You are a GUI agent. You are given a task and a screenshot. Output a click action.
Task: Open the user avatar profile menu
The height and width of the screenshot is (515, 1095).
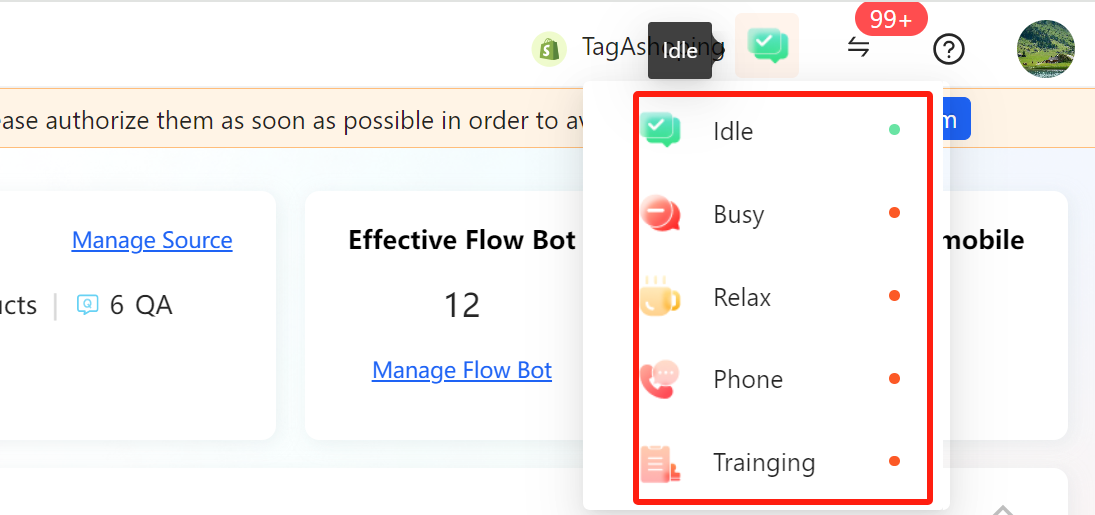point(1045,48)
